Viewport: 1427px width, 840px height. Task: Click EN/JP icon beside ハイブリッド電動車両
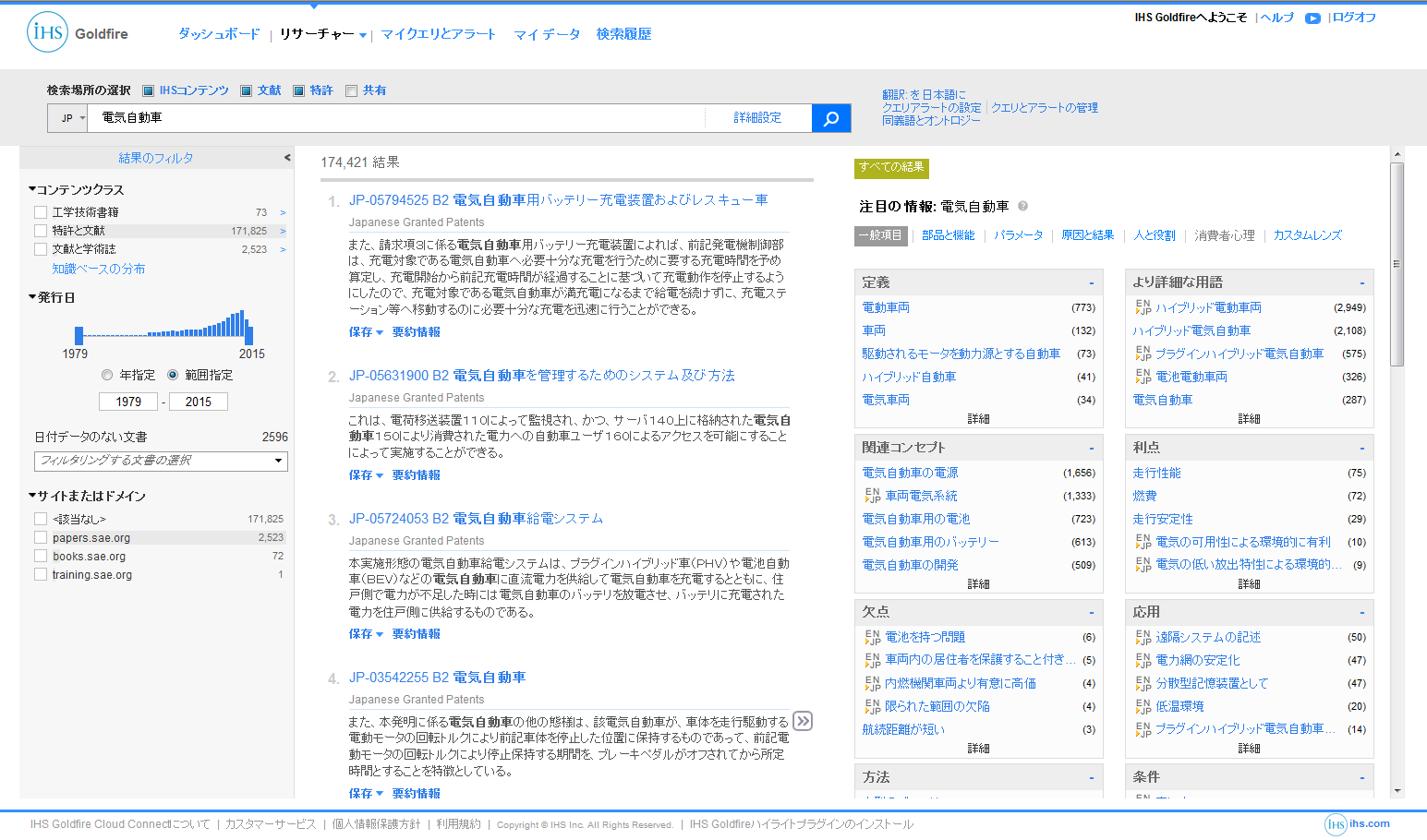click(x=1143, y=307)
